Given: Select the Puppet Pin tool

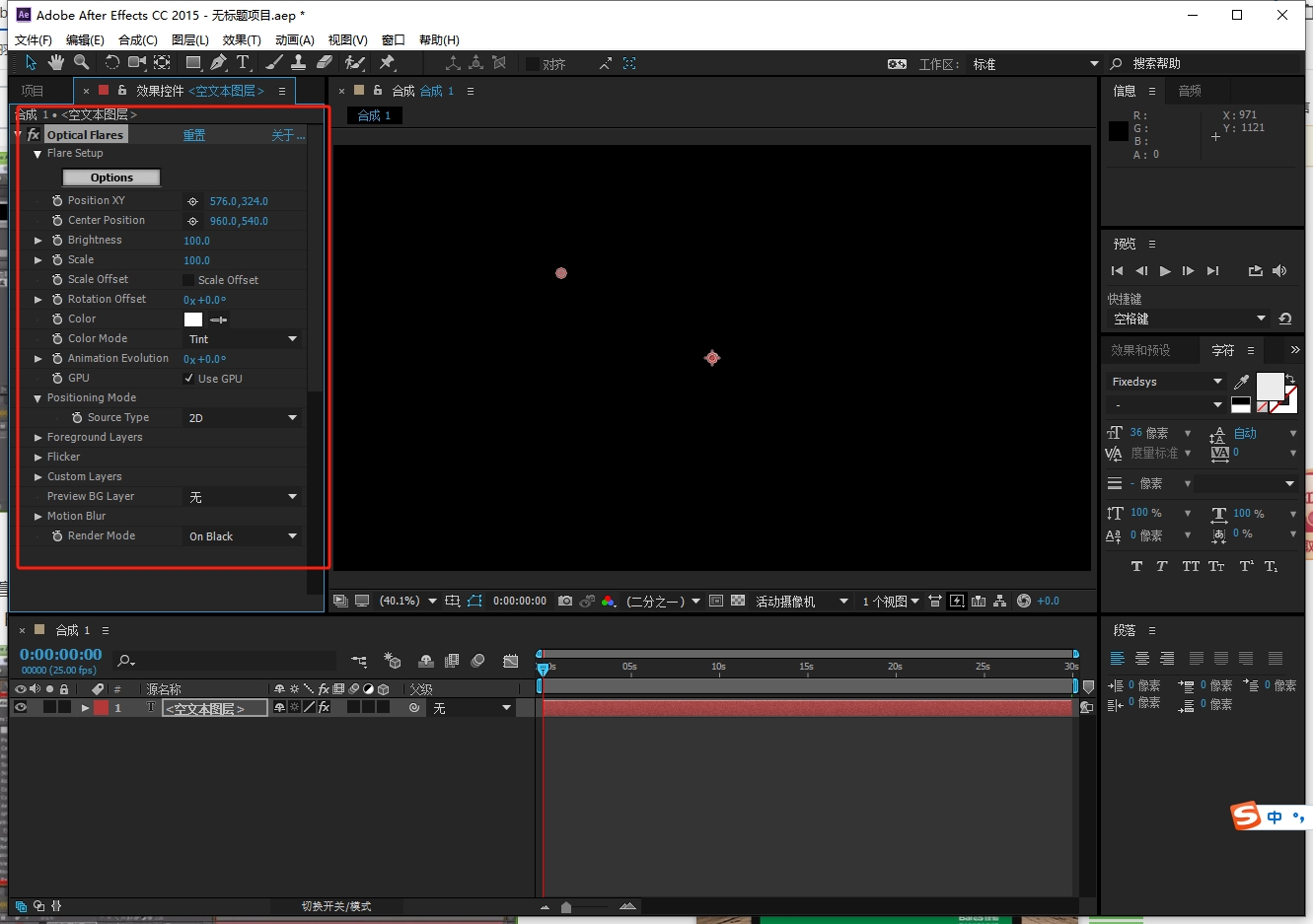Looking at the screenshot, I should click(x=387, y=63).
